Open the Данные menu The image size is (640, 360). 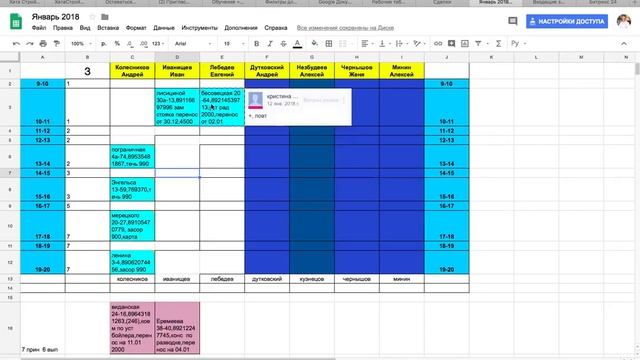(x=164, y=28)
